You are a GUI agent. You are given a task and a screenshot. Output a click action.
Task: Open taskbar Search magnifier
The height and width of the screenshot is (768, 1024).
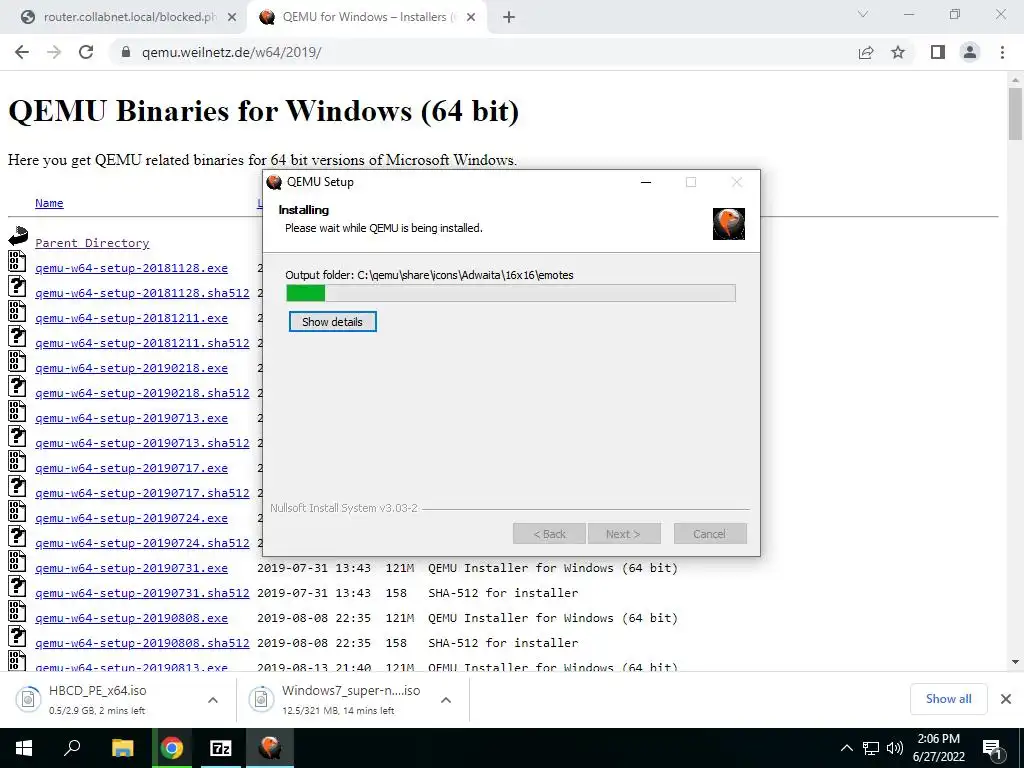pos(72,748)
